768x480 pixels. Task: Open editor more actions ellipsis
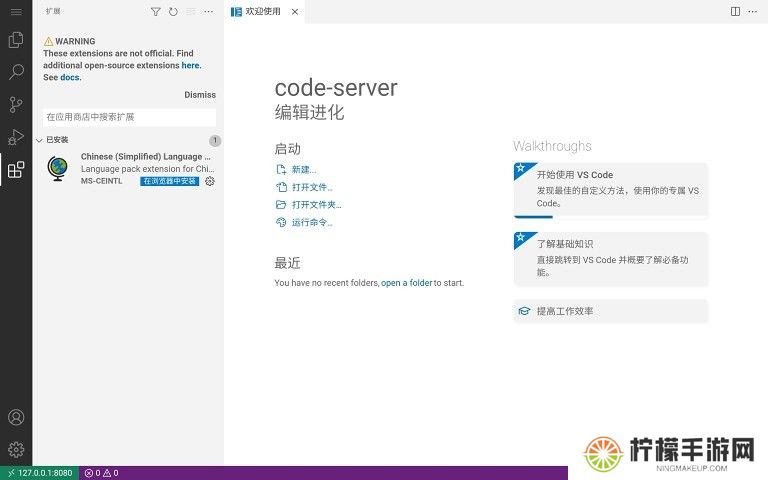point(753,12)
